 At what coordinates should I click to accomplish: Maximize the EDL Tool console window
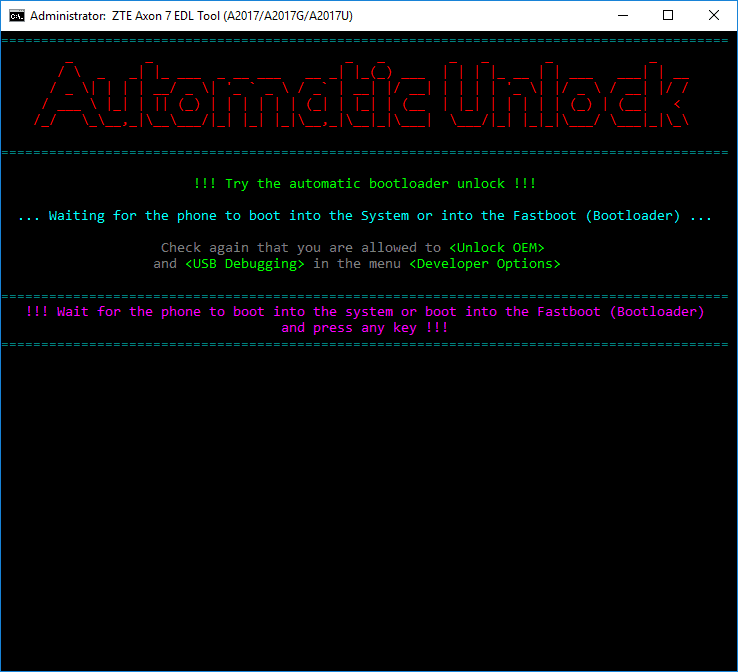point(667,16)
